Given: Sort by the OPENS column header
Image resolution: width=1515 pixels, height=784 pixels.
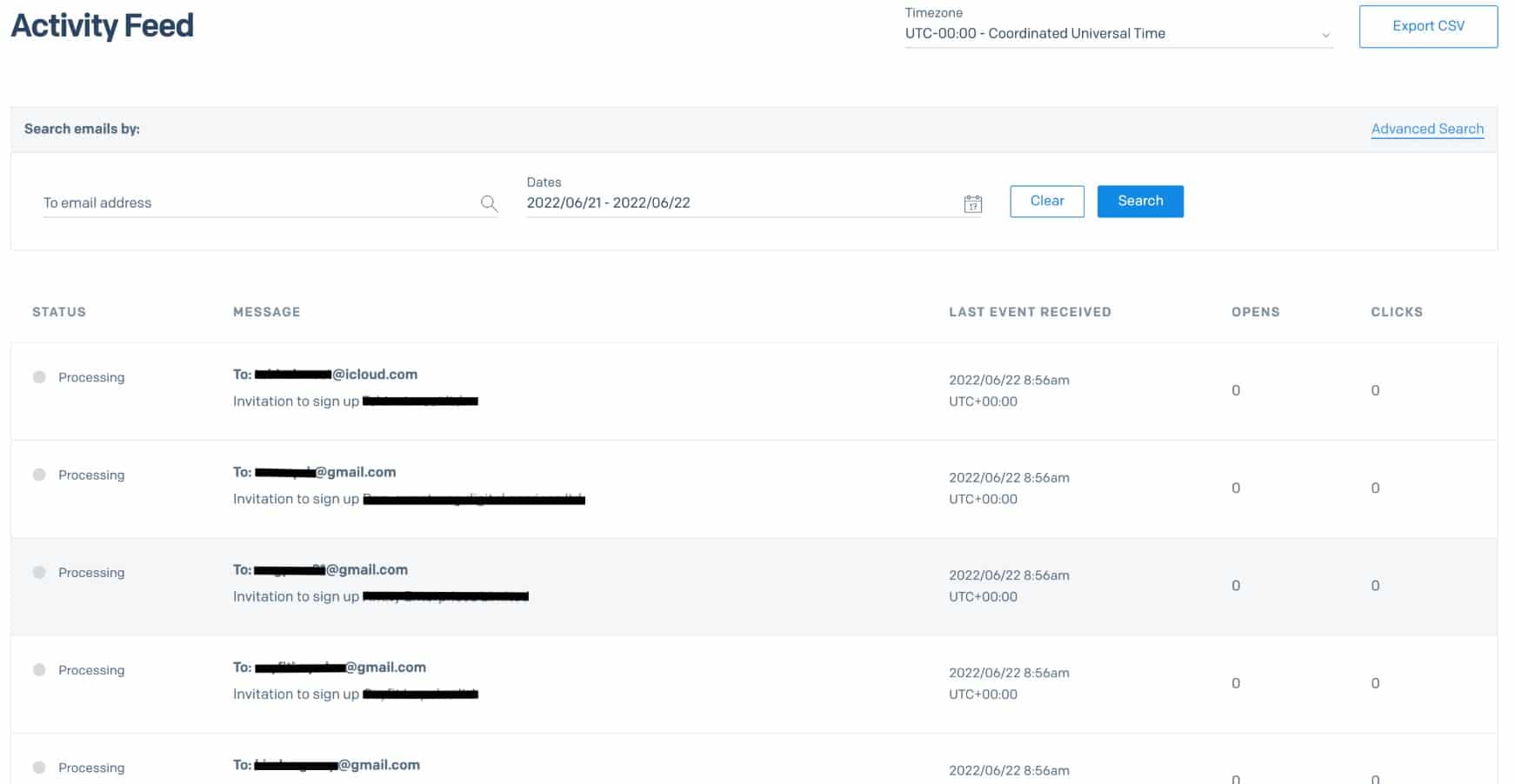Looking at the screenshot, I should 1254,311.
